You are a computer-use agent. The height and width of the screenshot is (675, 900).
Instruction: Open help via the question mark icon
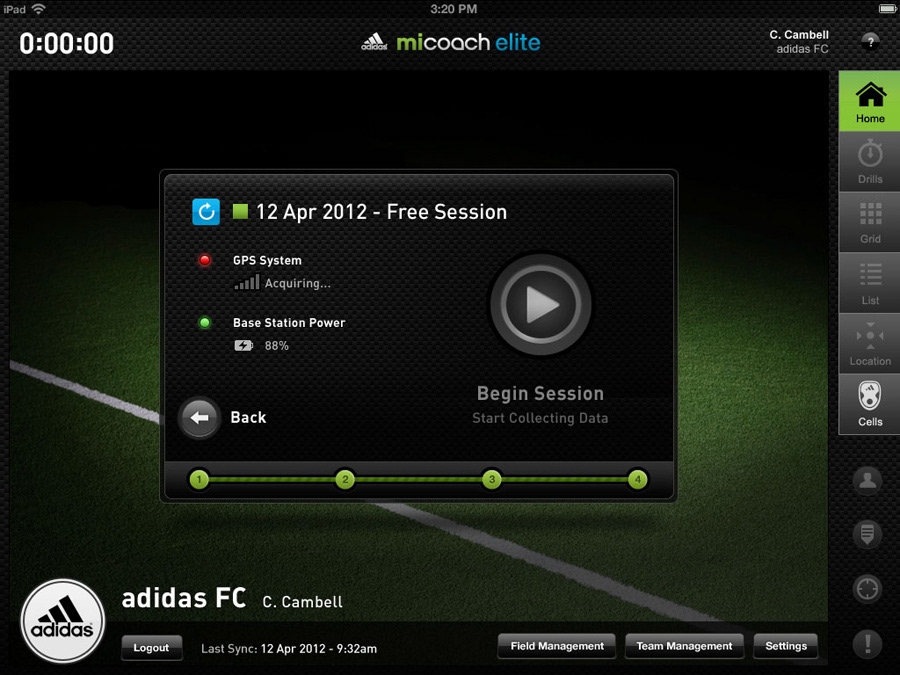point(870,41)
